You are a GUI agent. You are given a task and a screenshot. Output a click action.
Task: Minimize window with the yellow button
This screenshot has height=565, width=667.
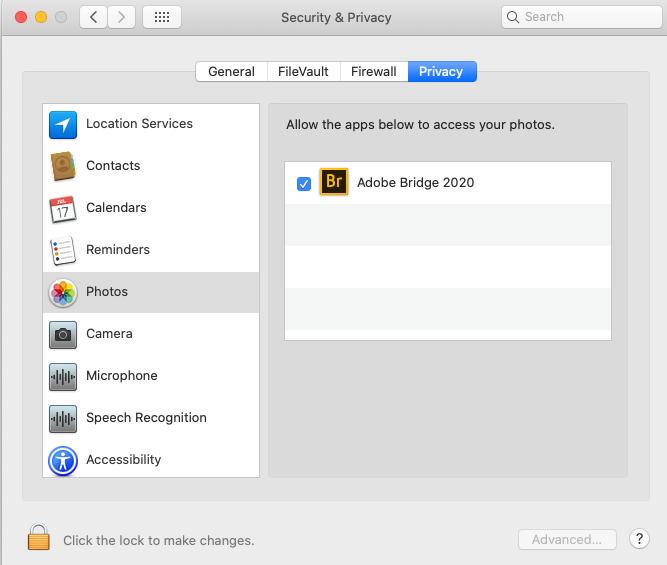41,17
